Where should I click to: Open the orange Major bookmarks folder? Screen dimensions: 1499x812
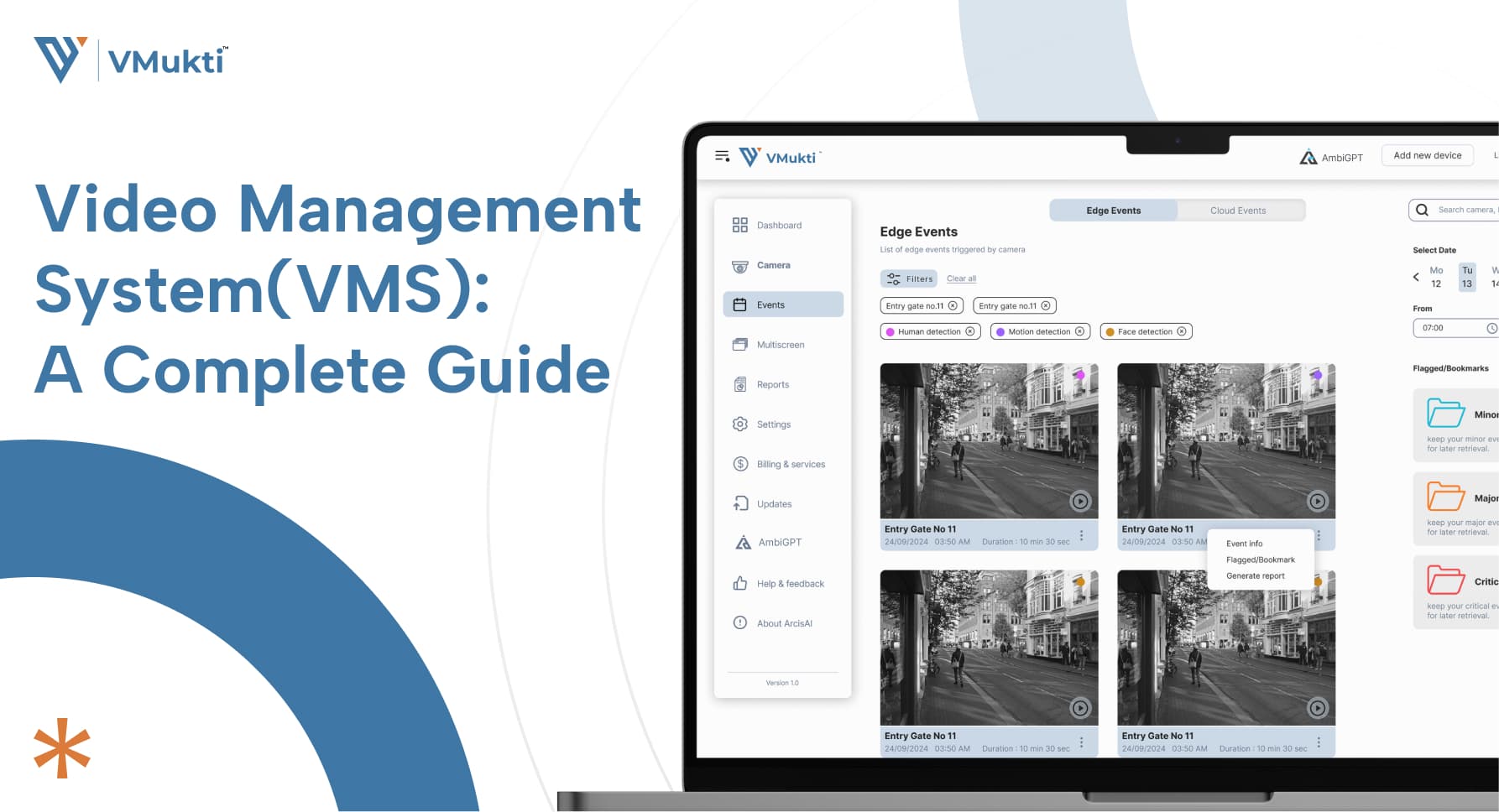(x=1445, y=497)
